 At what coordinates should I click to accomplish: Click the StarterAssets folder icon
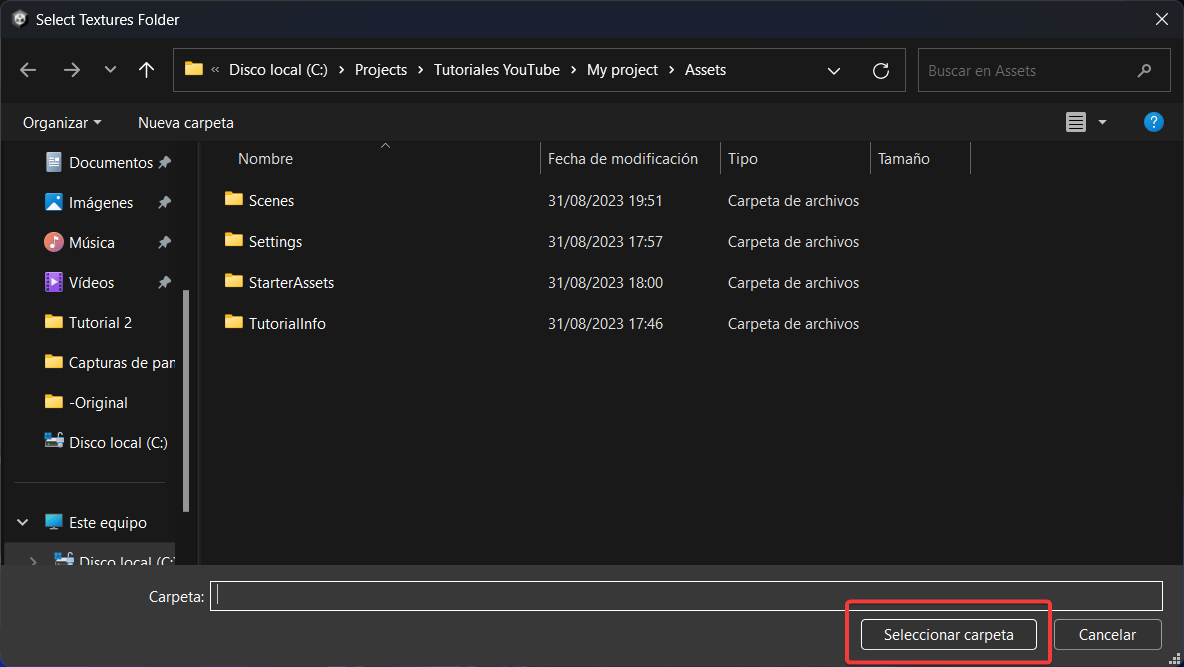pos(234,281)
